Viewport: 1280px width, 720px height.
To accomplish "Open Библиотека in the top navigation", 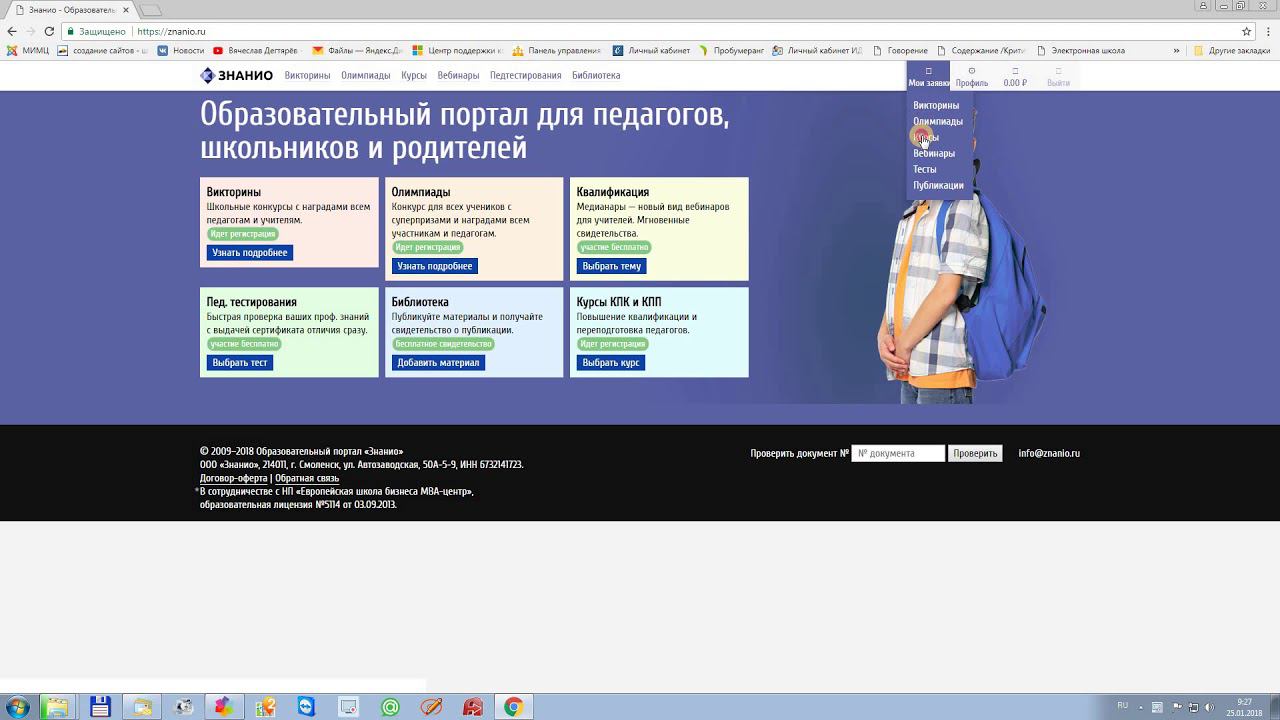I will click(x=596, y=75).
